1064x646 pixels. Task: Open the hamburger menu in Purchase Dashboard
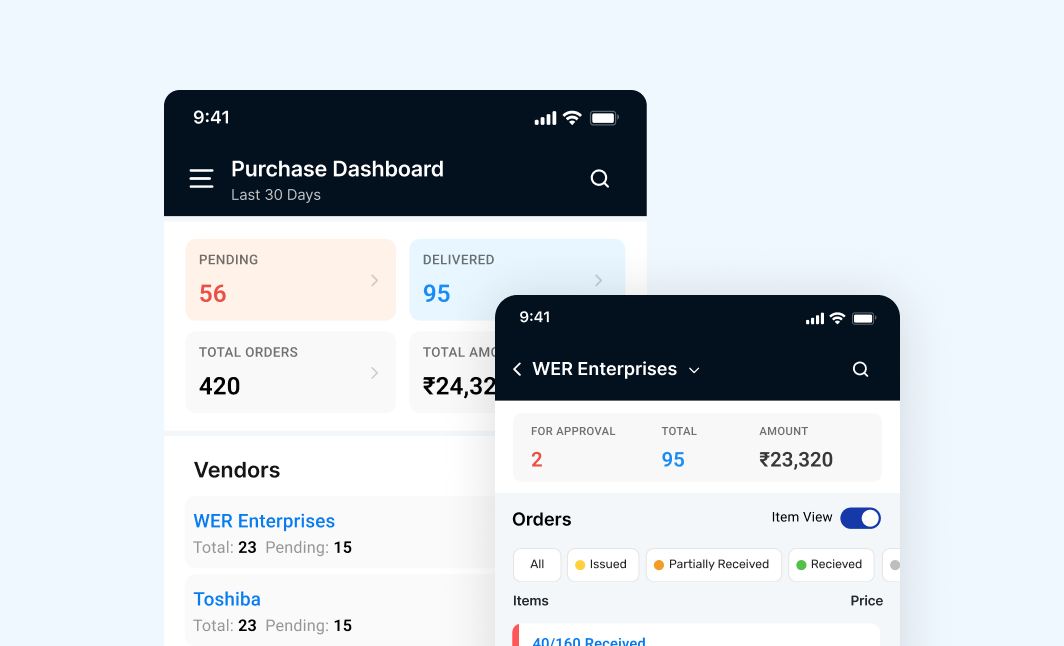[x=201, y=178]
